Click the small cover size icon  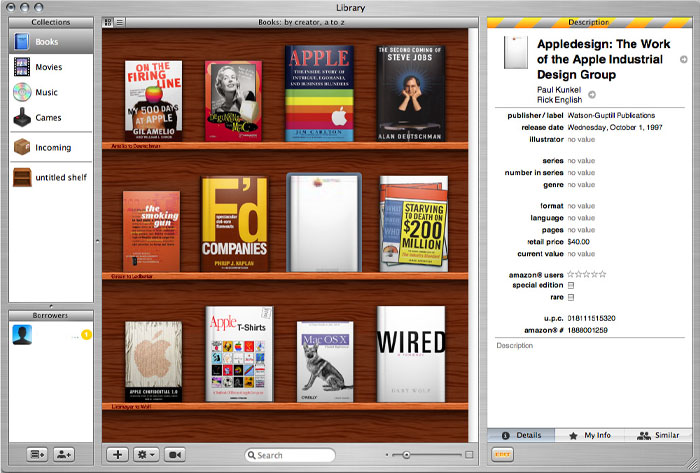coord(387,455)
